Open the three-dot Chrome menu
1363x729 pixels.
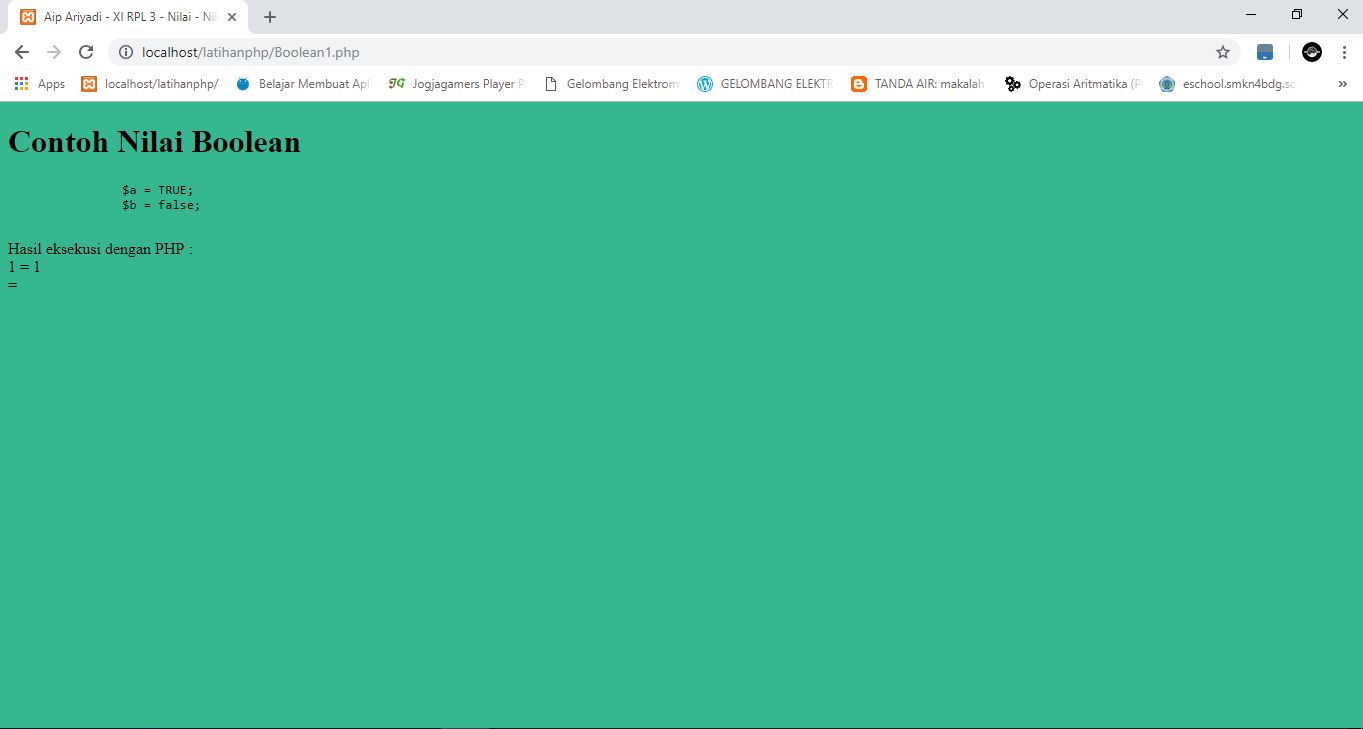(1345, 51)
